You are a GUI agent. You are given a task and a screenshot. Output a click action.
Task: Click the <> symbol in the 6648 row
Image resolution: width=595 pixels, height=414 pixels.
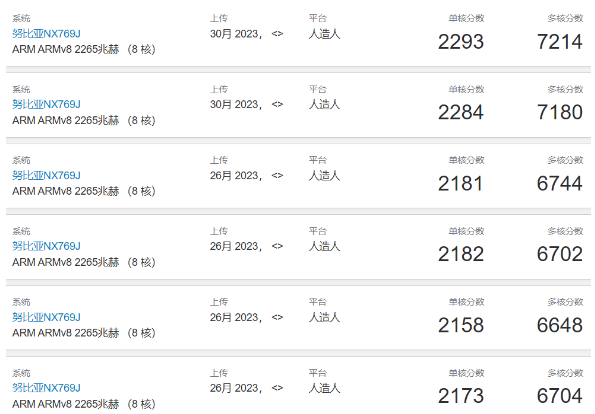(277, 317)
